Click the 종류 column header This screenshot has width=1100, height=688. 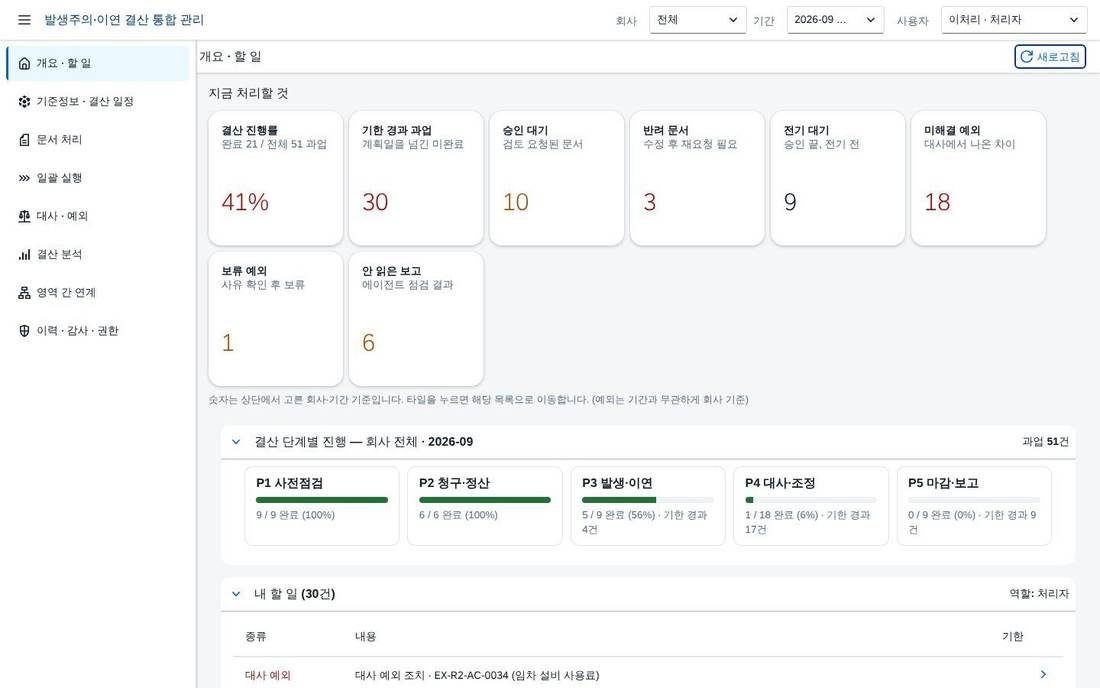point(255,637)
